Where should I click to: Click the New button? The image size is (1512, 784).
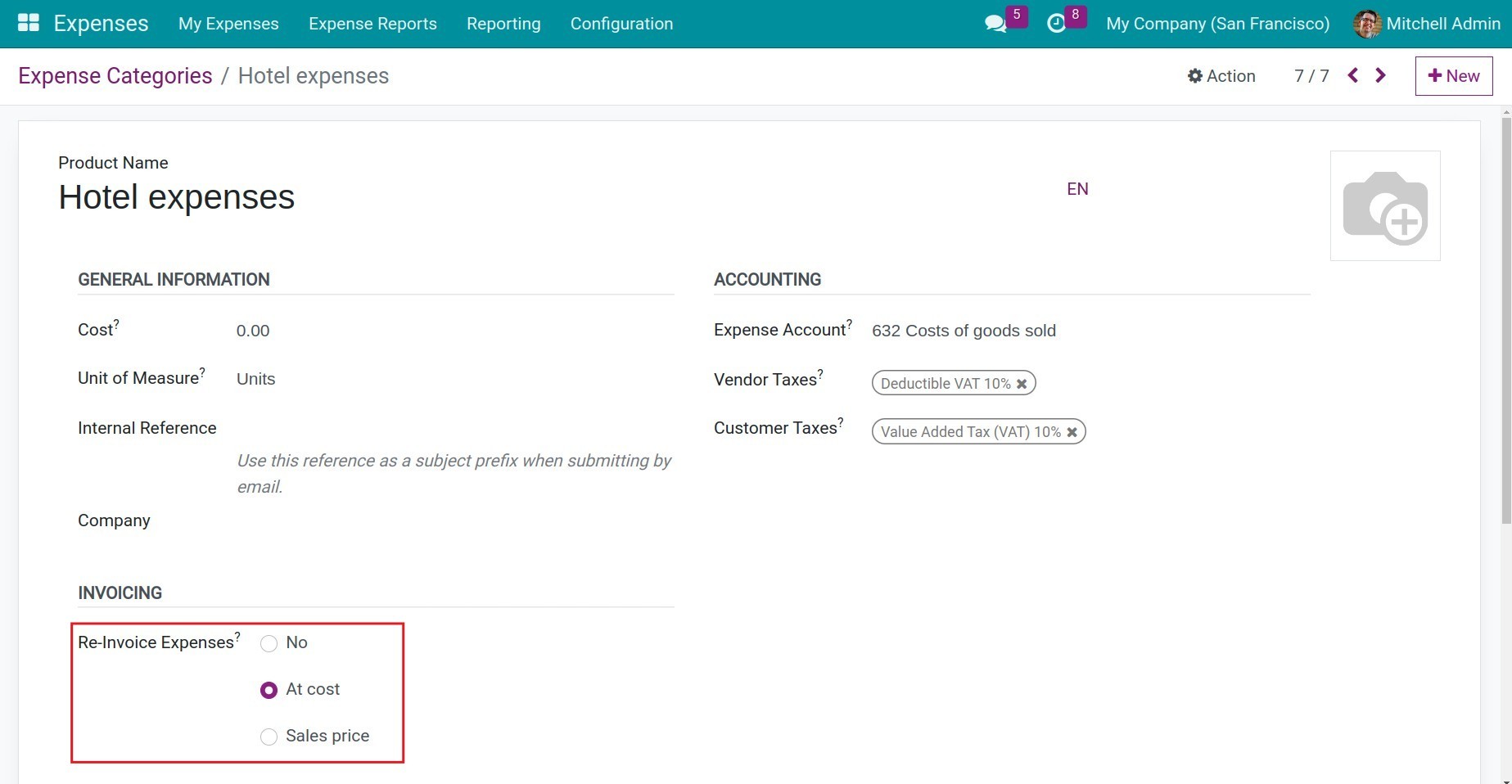(1454, 75)
